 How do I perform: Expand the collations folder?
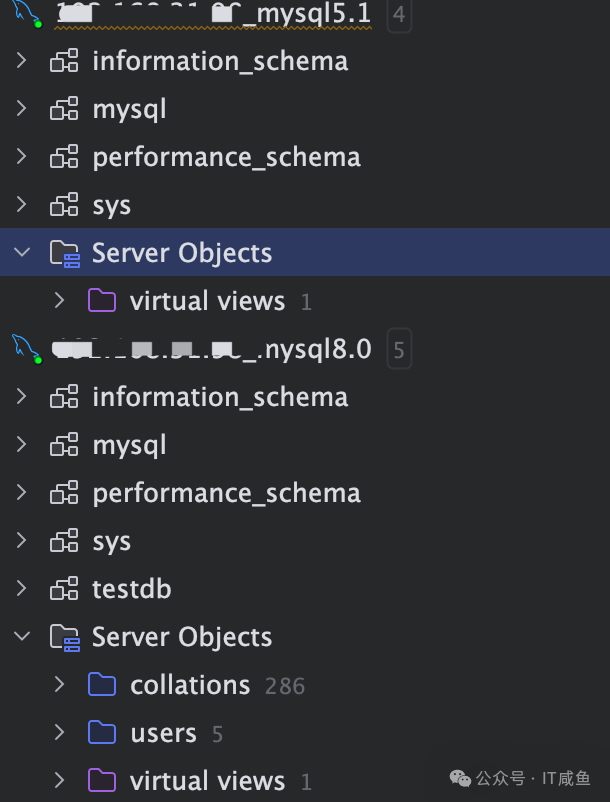tap(59, 685)
